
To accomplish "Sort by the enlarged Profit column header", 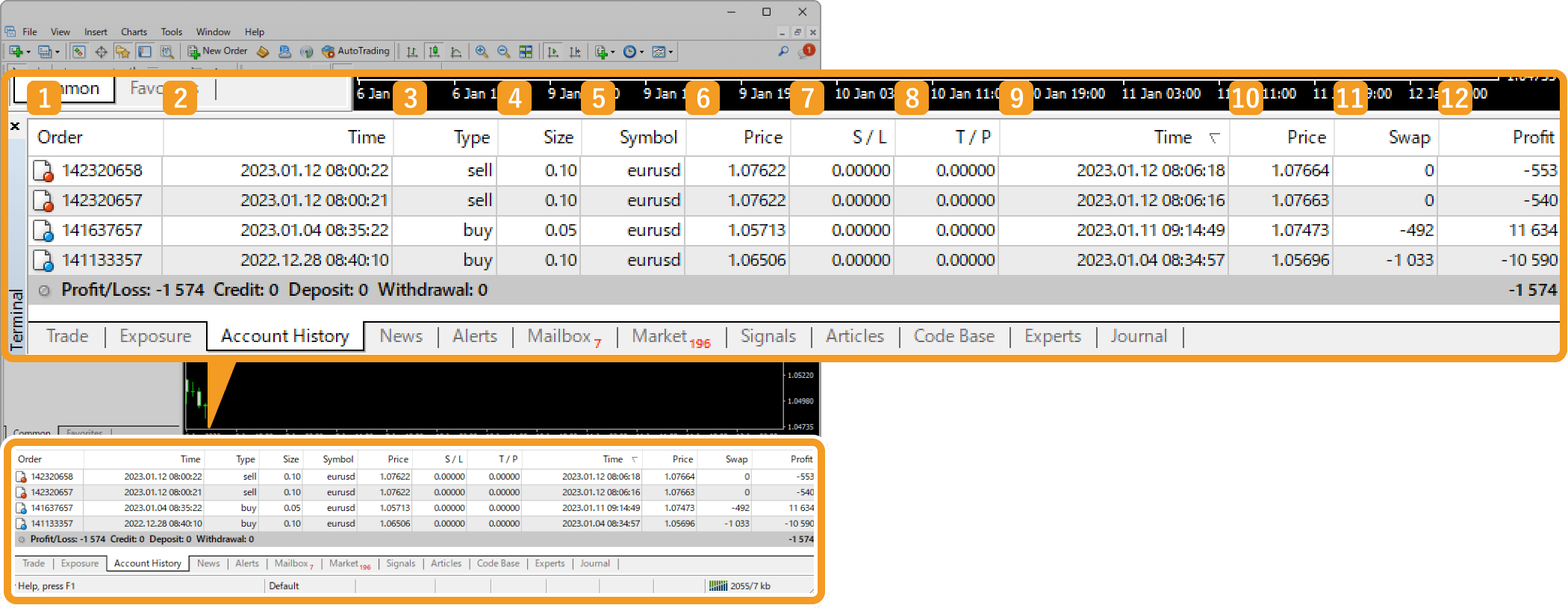I will (1499, 137).
